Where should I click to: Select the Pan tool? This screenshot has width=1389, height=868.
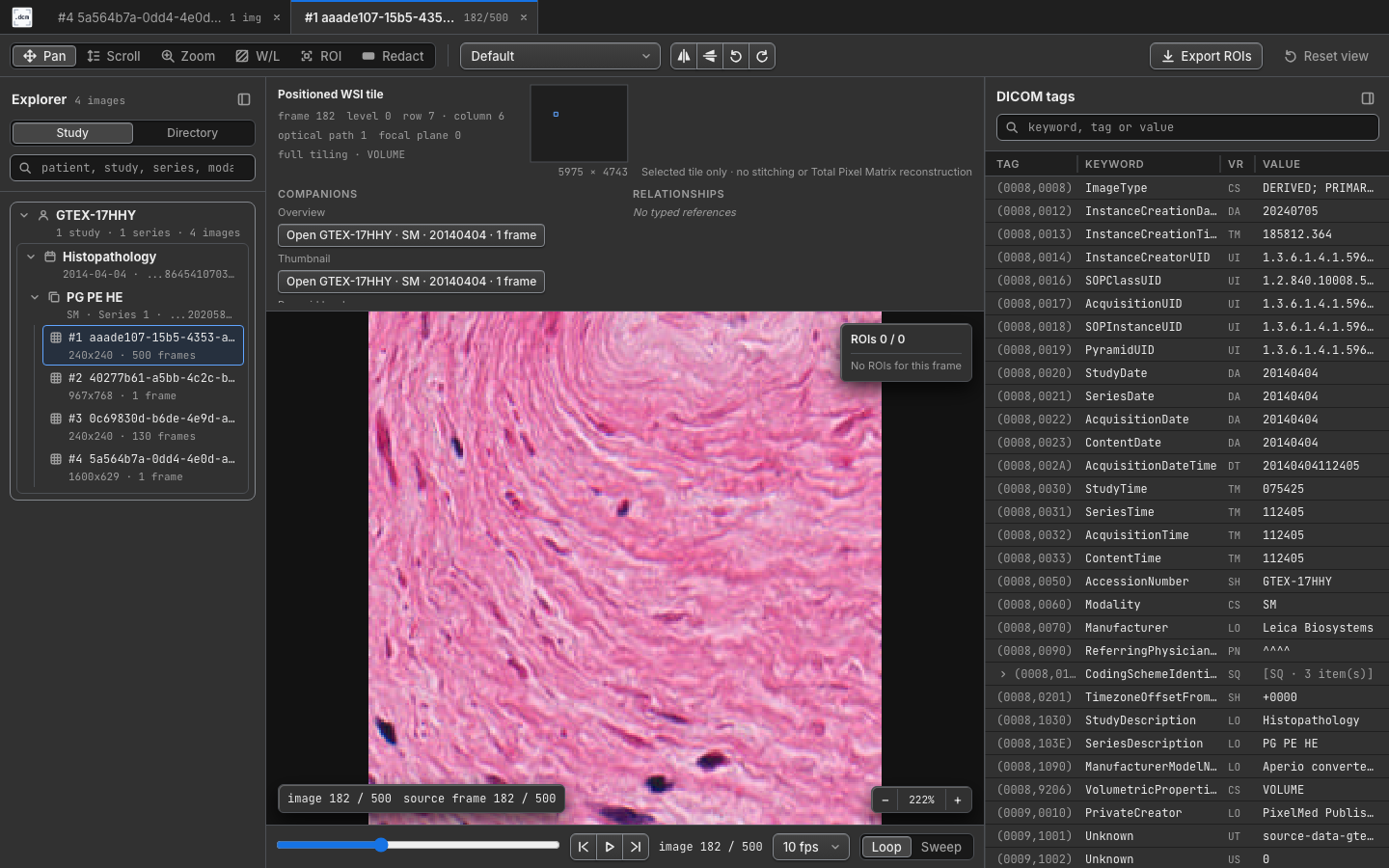point(44,56)
